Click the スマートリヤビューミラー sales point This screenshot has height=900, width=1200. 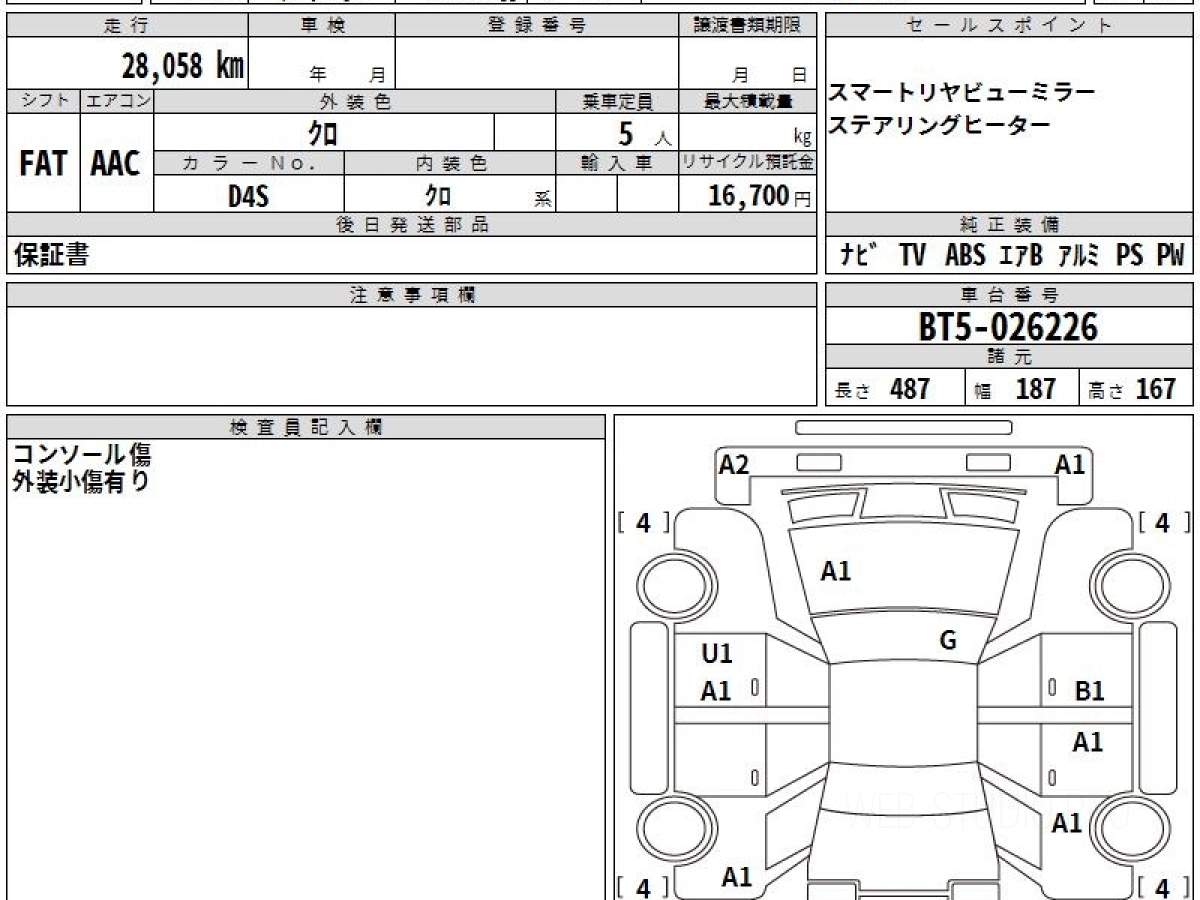962,93
